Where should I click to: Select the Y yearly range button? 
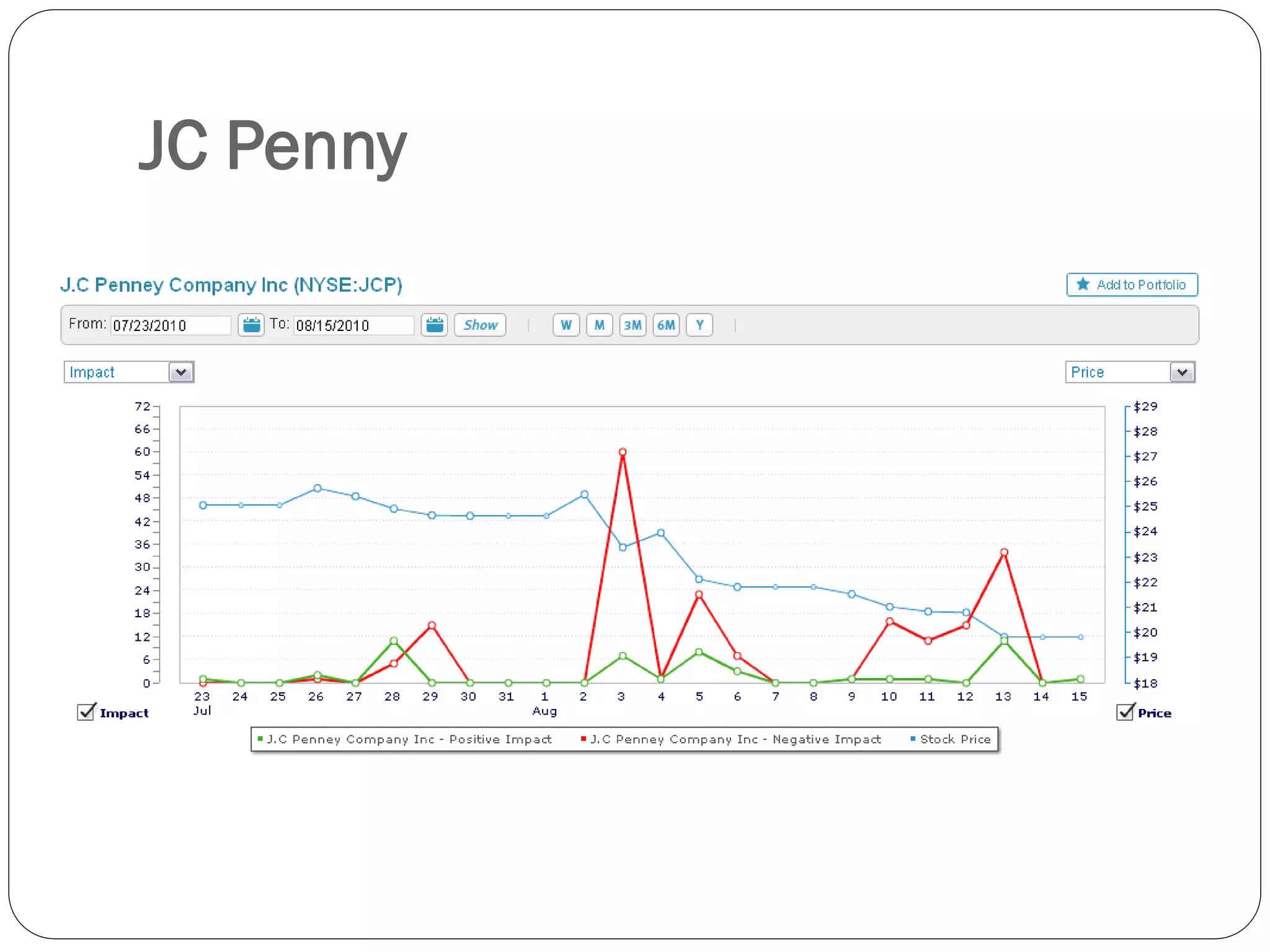(699, 325)
